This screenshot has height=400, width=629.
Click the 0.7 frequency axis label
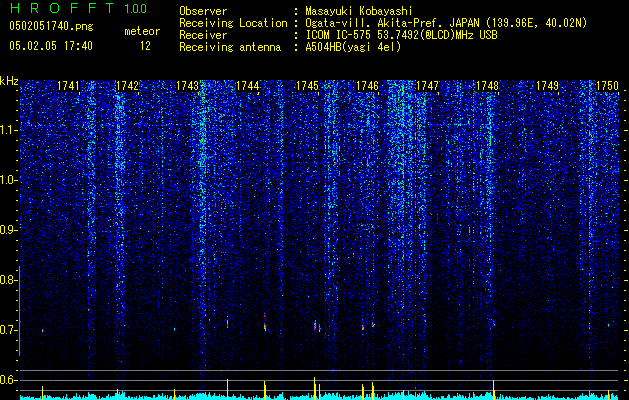click(8, 330)
